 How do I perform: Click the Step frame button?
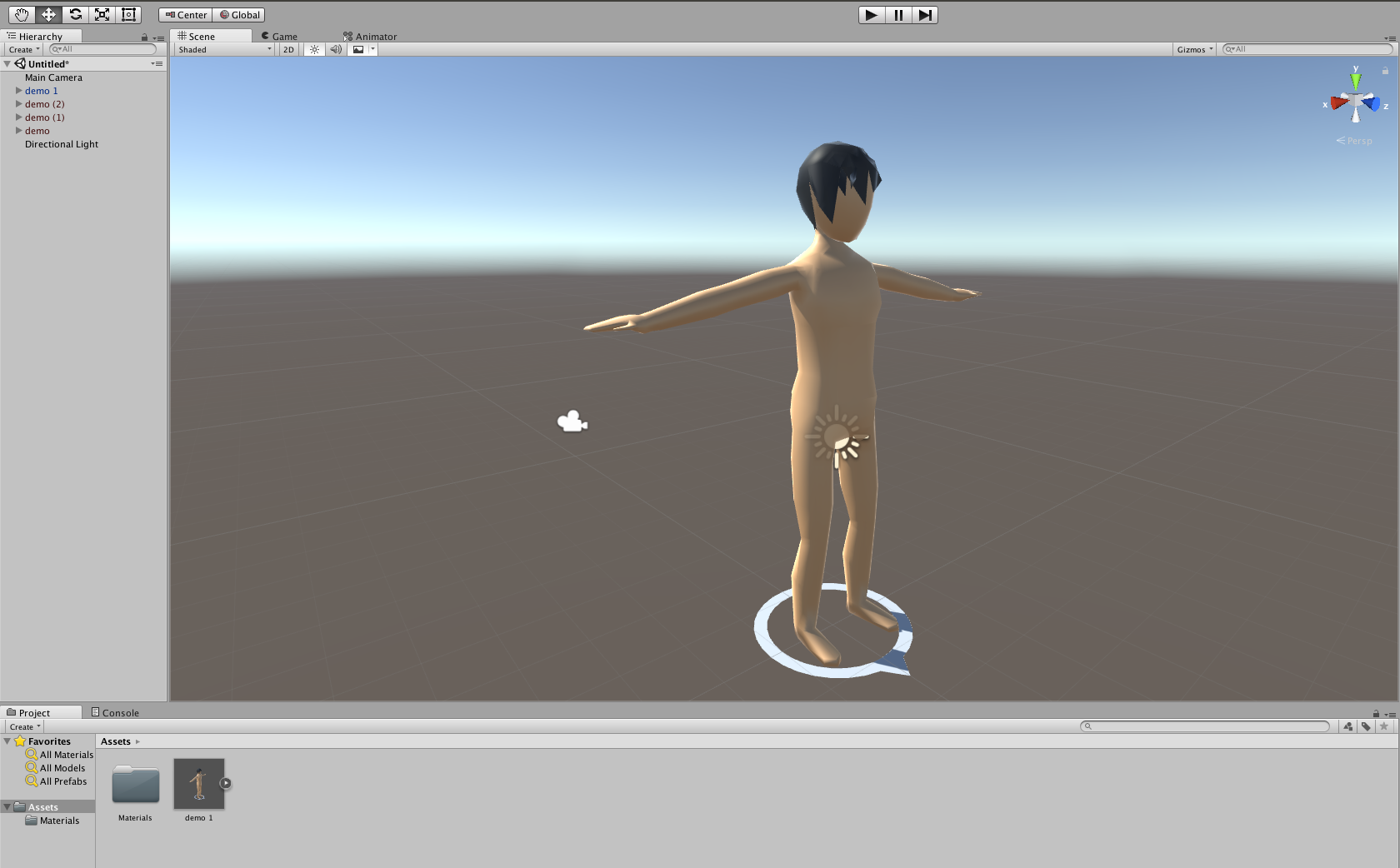[x=925, y=15]
